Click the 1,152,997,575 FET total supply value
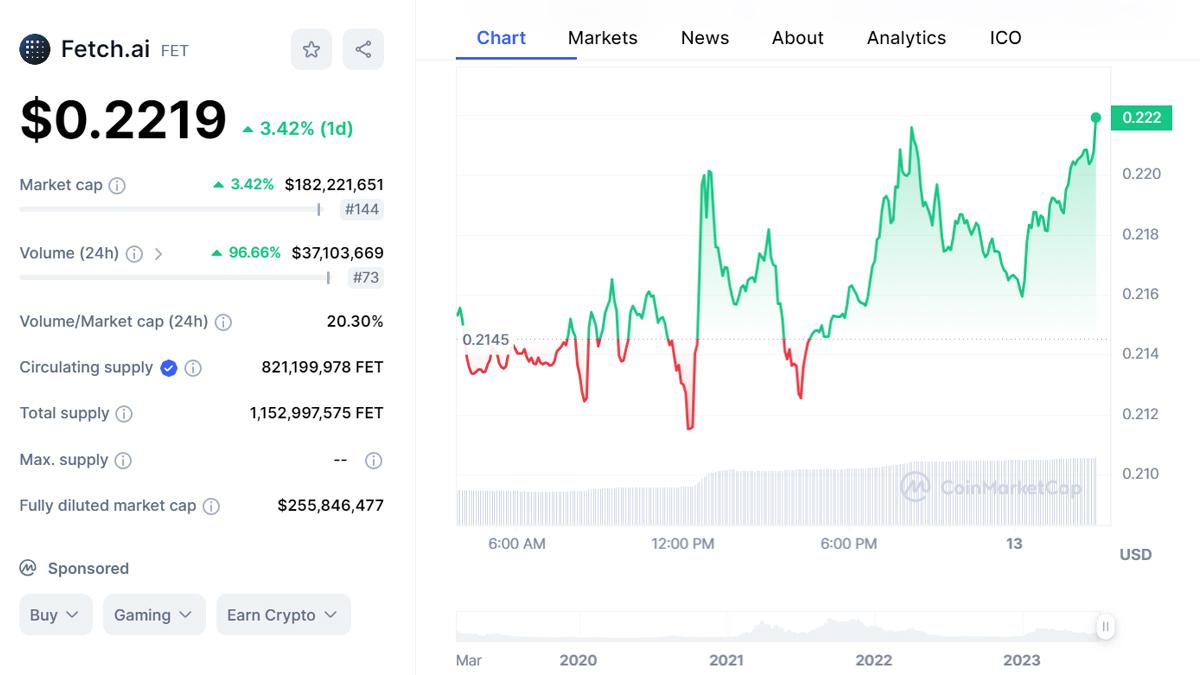The width and height of the screenshot is (1200, 675). tap(317, 413)
